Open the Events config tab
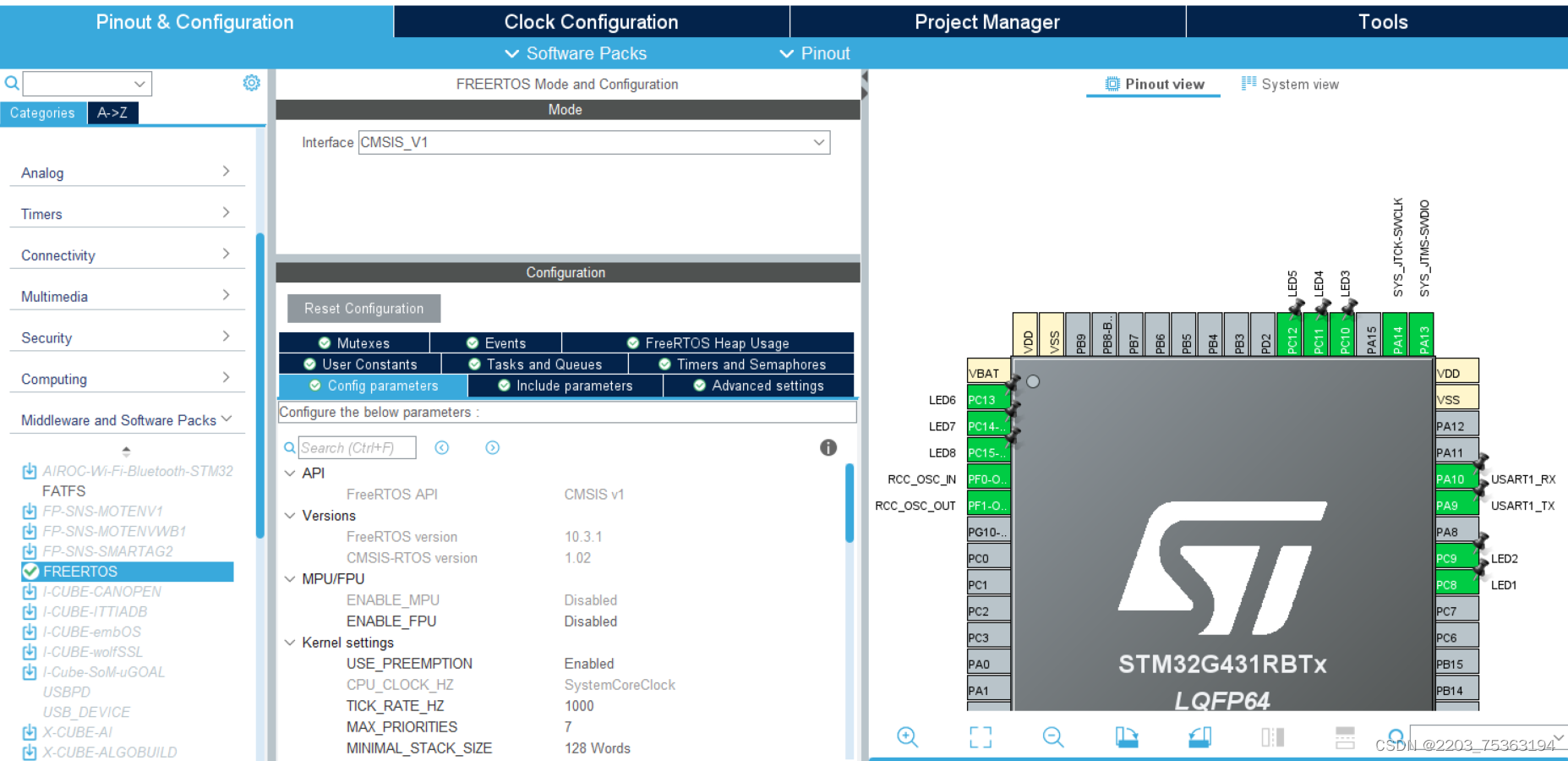 (x=496, y=342)
